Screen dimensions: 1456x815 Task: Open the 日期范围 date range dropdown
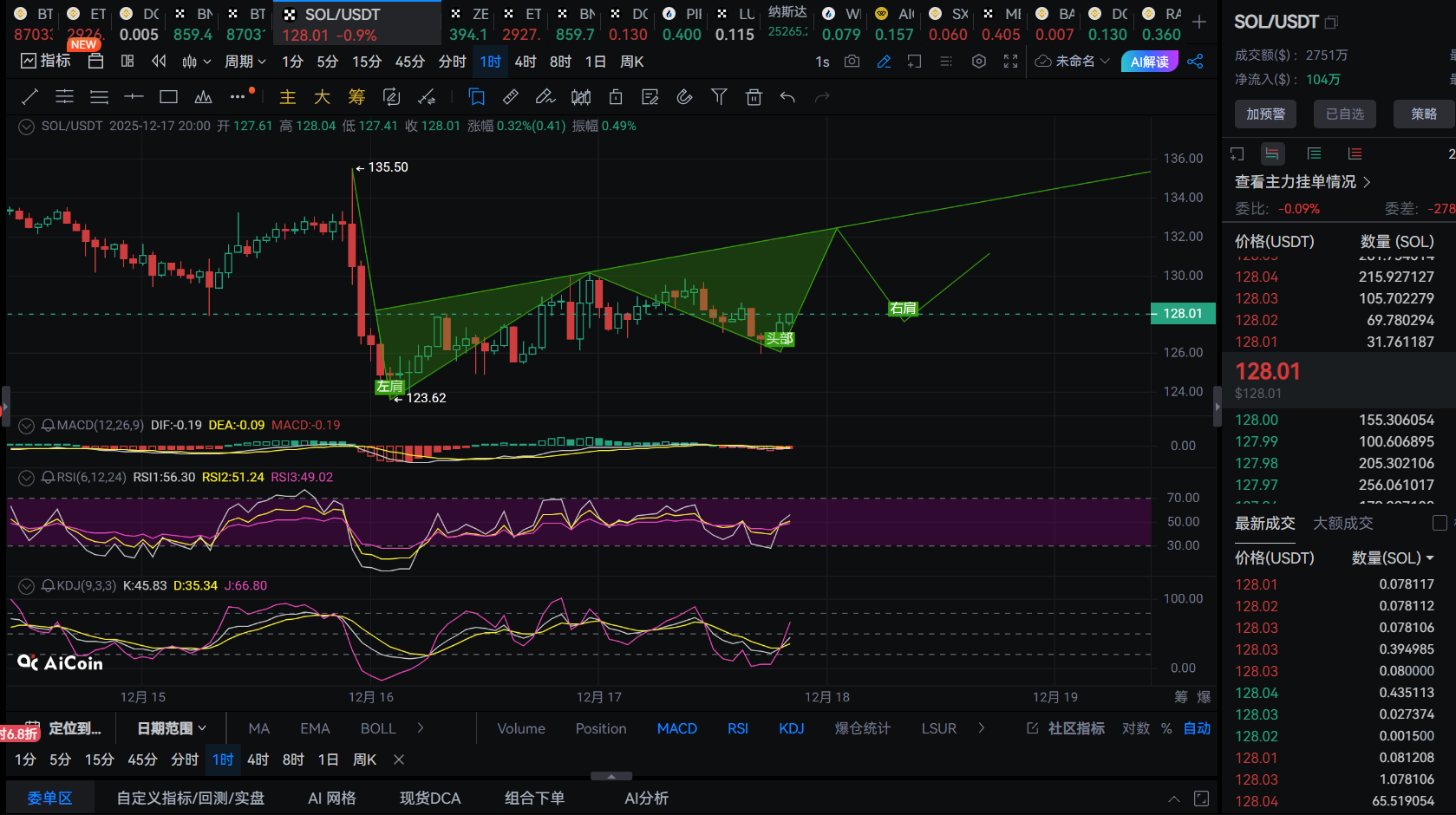[x=172, y=728]
